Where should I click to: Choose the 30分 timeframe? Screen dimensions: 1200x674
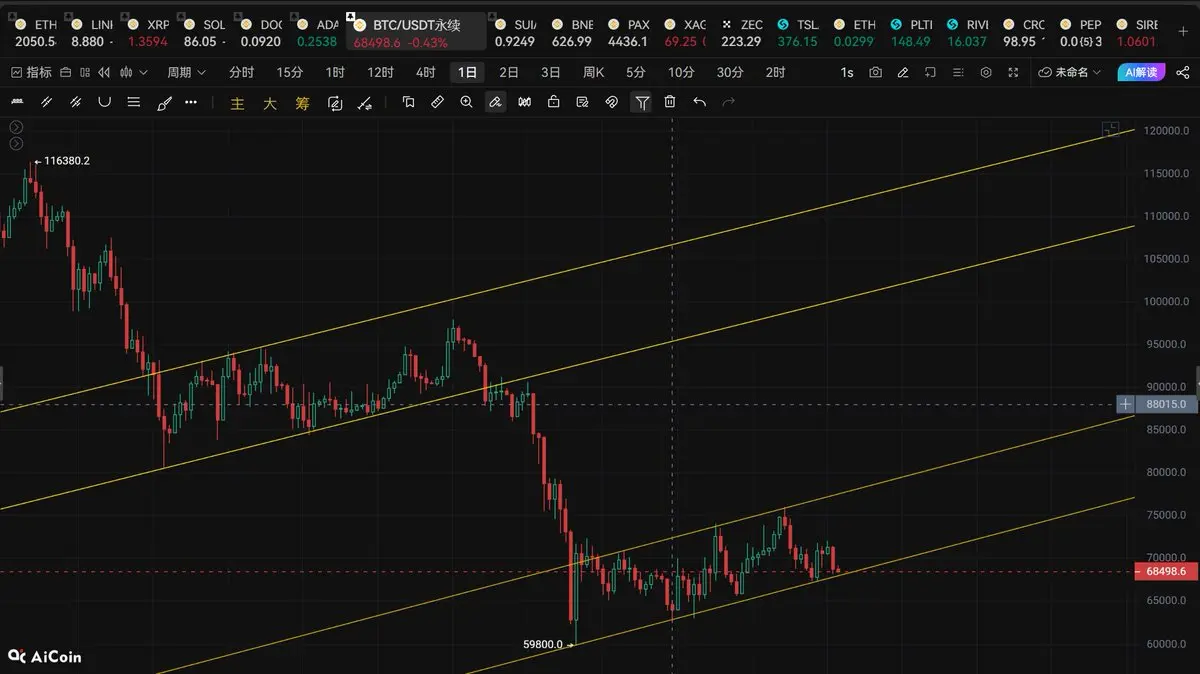[730, 72]
